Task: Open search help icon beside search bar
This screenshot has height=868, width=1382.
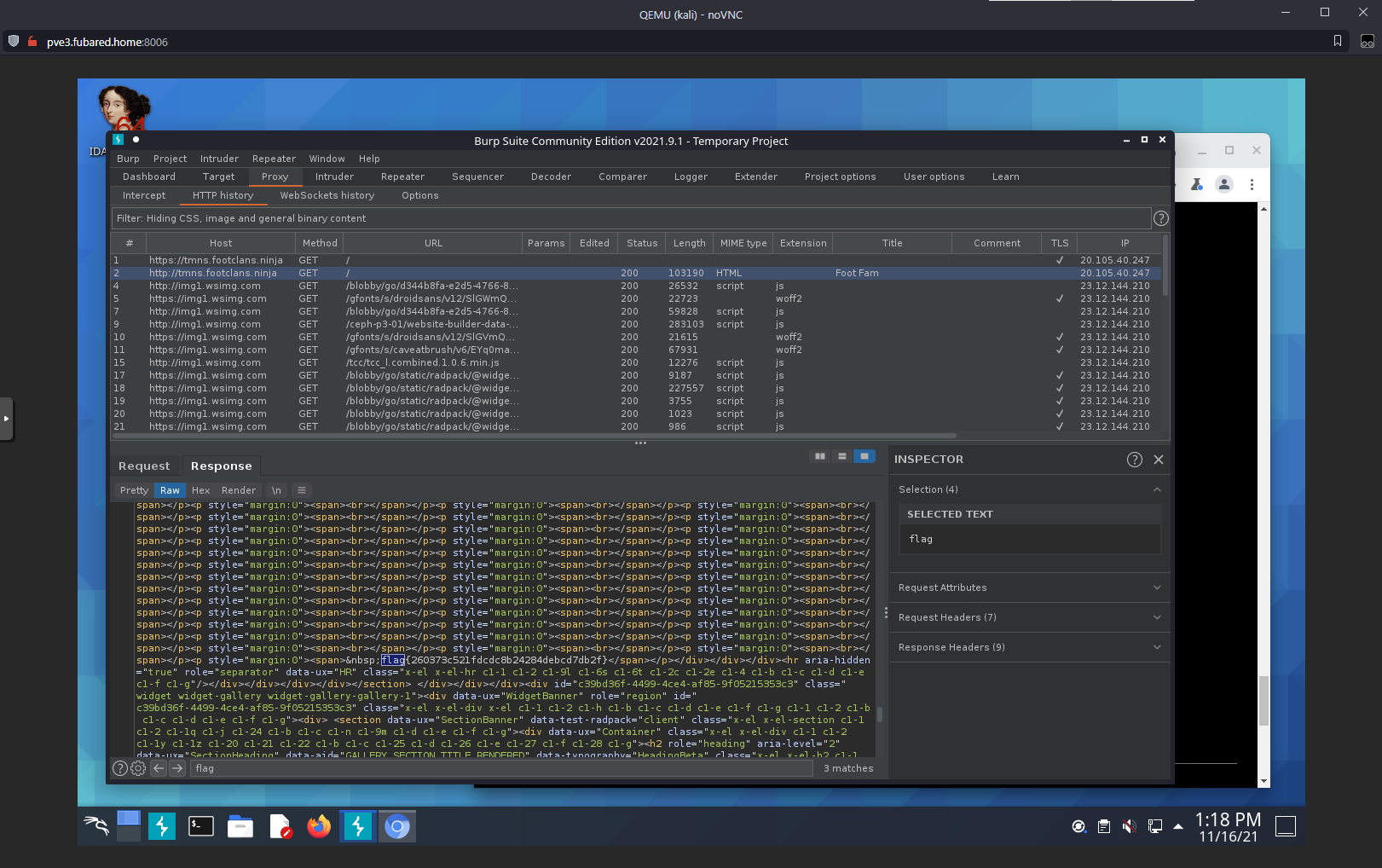Action: (120, 768)
